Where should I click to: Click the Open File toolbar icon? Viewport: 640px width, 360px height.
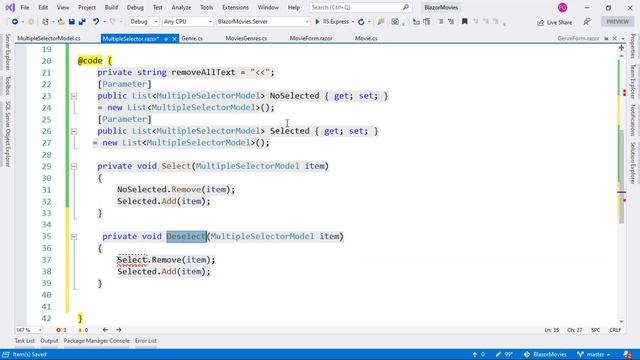(x=61, y=22)
